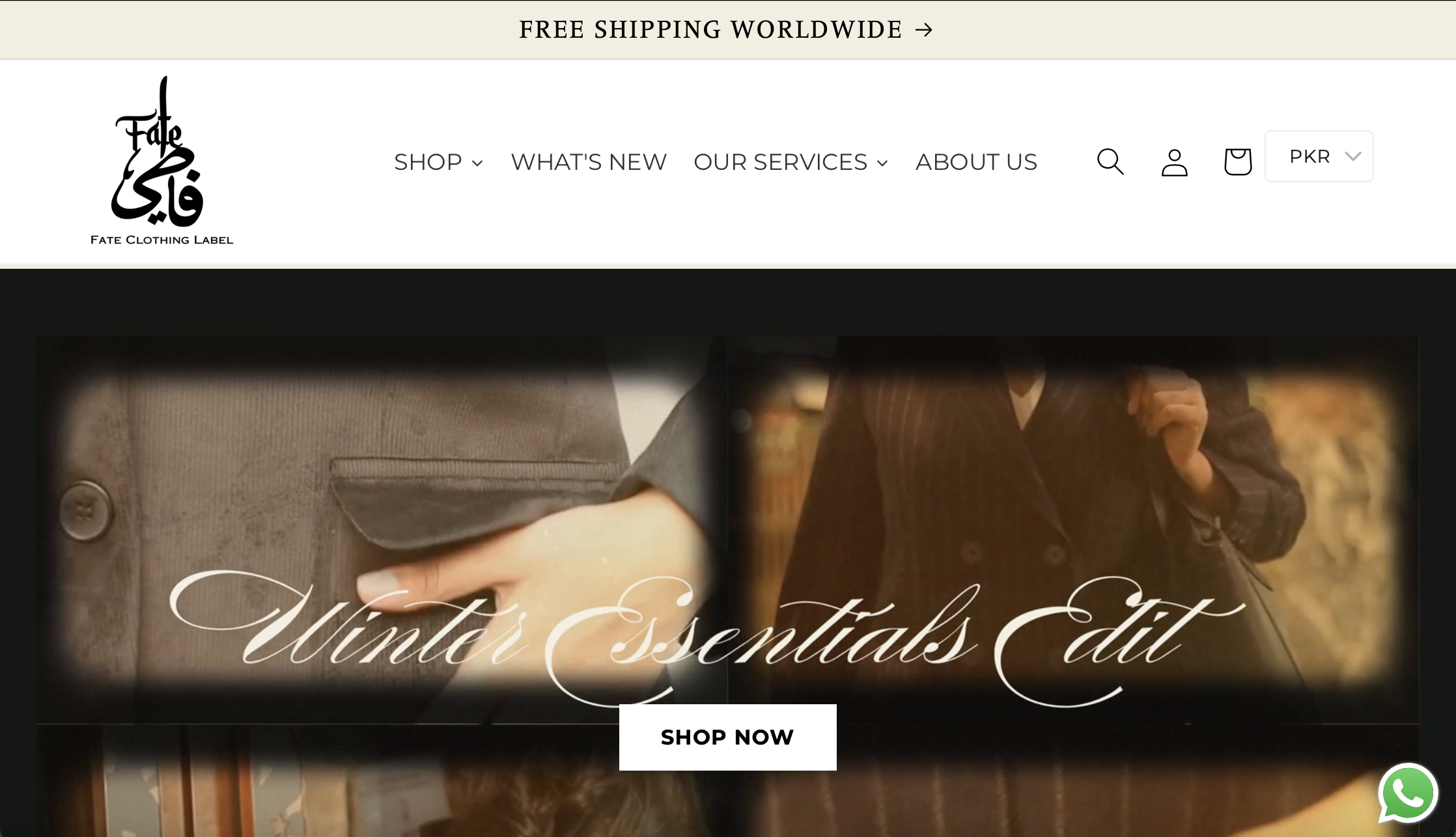Click the Winter Essentials Edit script title
This screenshot has height=837, width=1456.
click(708, 639)
